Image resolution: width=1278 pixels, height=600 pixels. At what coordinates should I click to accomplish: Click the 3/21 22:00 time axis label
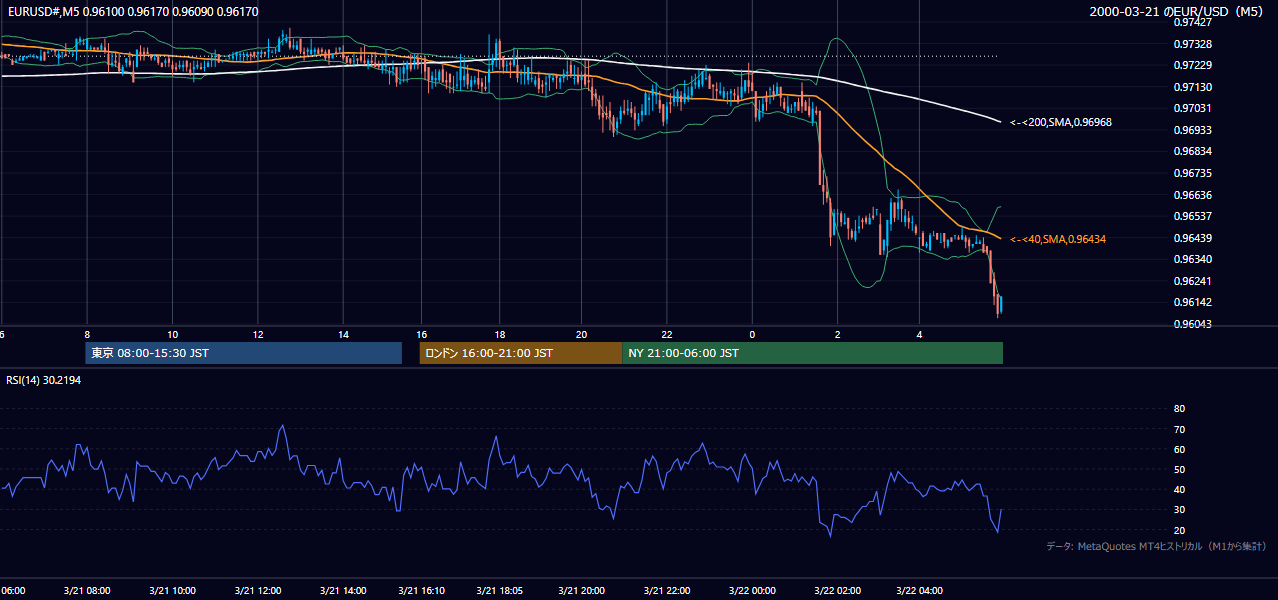(667, 590)
